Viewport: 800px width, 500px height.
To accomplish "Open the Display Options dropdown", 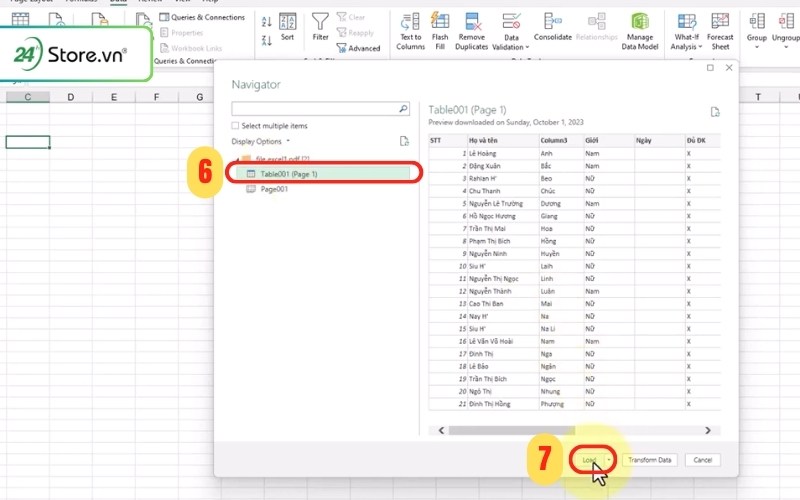I will (261, 141).
